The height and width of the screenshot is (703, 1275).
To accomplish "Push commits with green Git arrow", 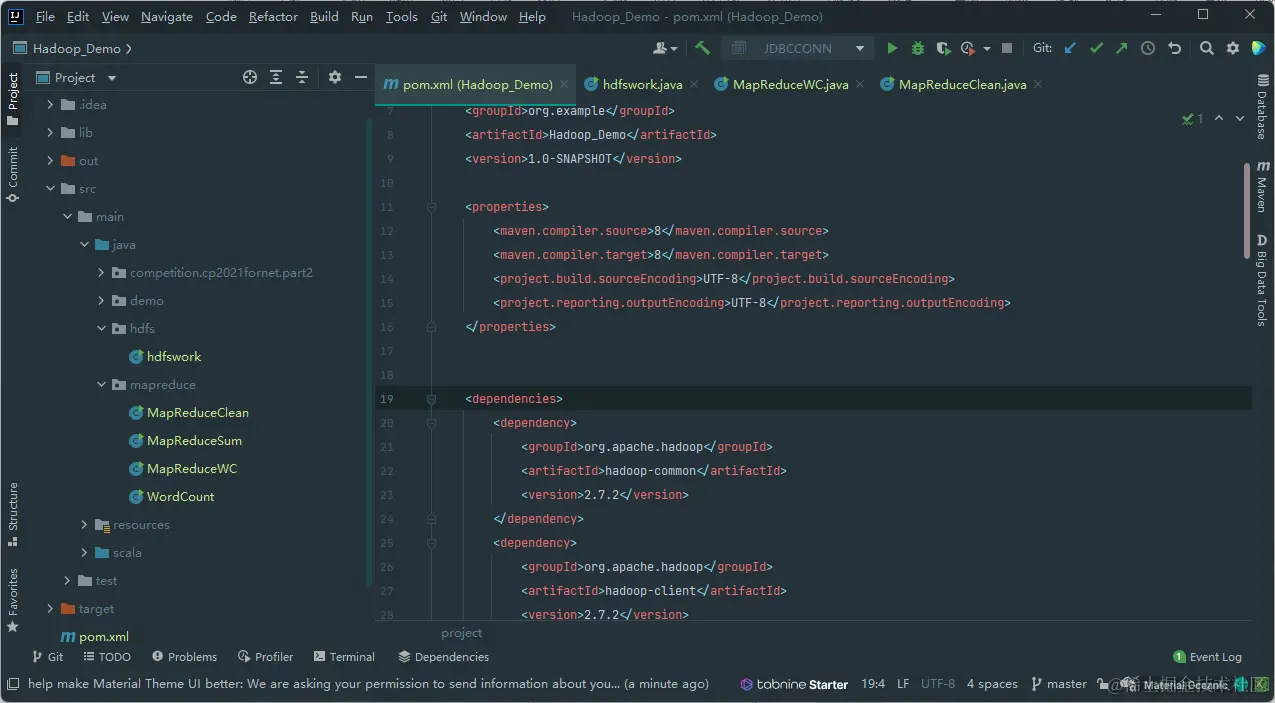I will pos(1122,48).
